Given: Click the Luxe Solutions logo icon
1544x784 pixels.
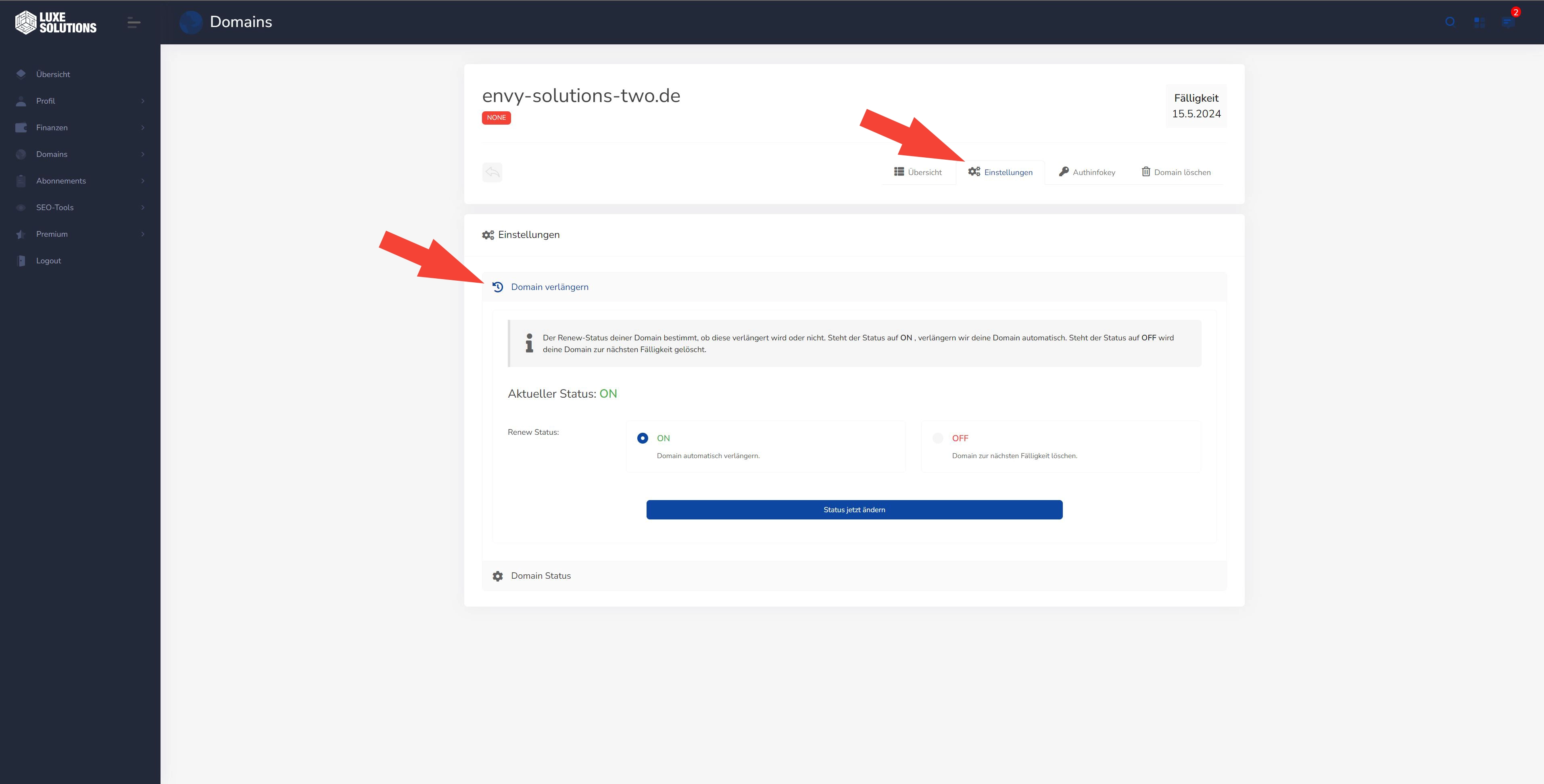Looking at the screenshot, I should coord(24,22).
